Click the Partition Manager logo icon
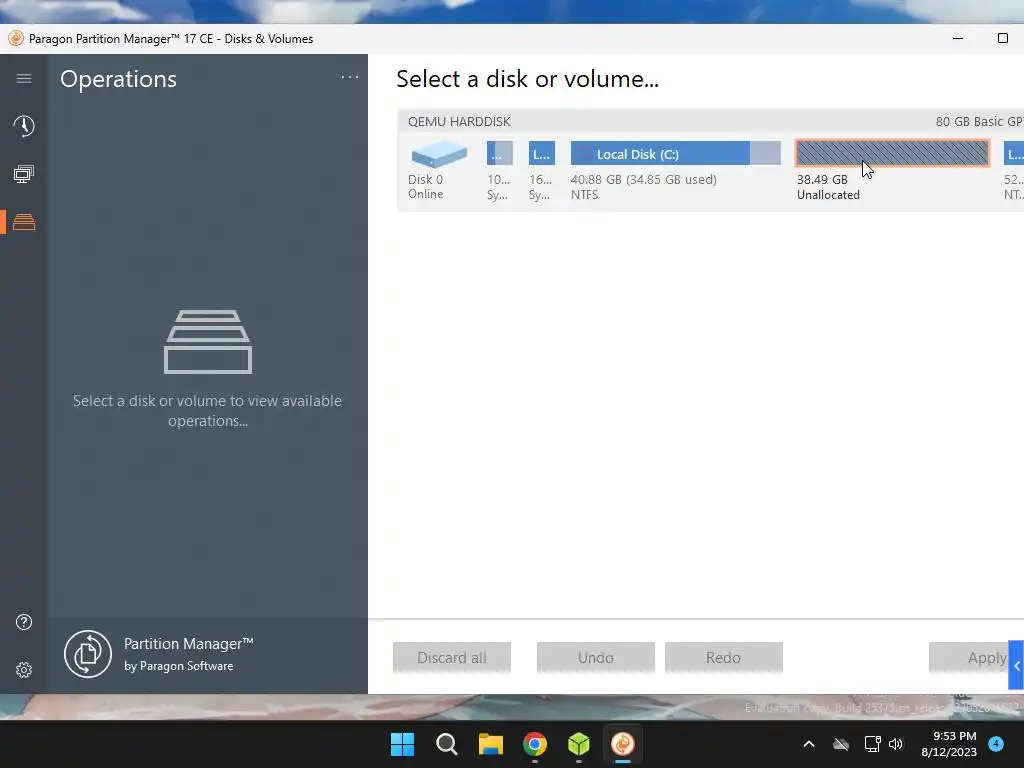 point(88,654)
